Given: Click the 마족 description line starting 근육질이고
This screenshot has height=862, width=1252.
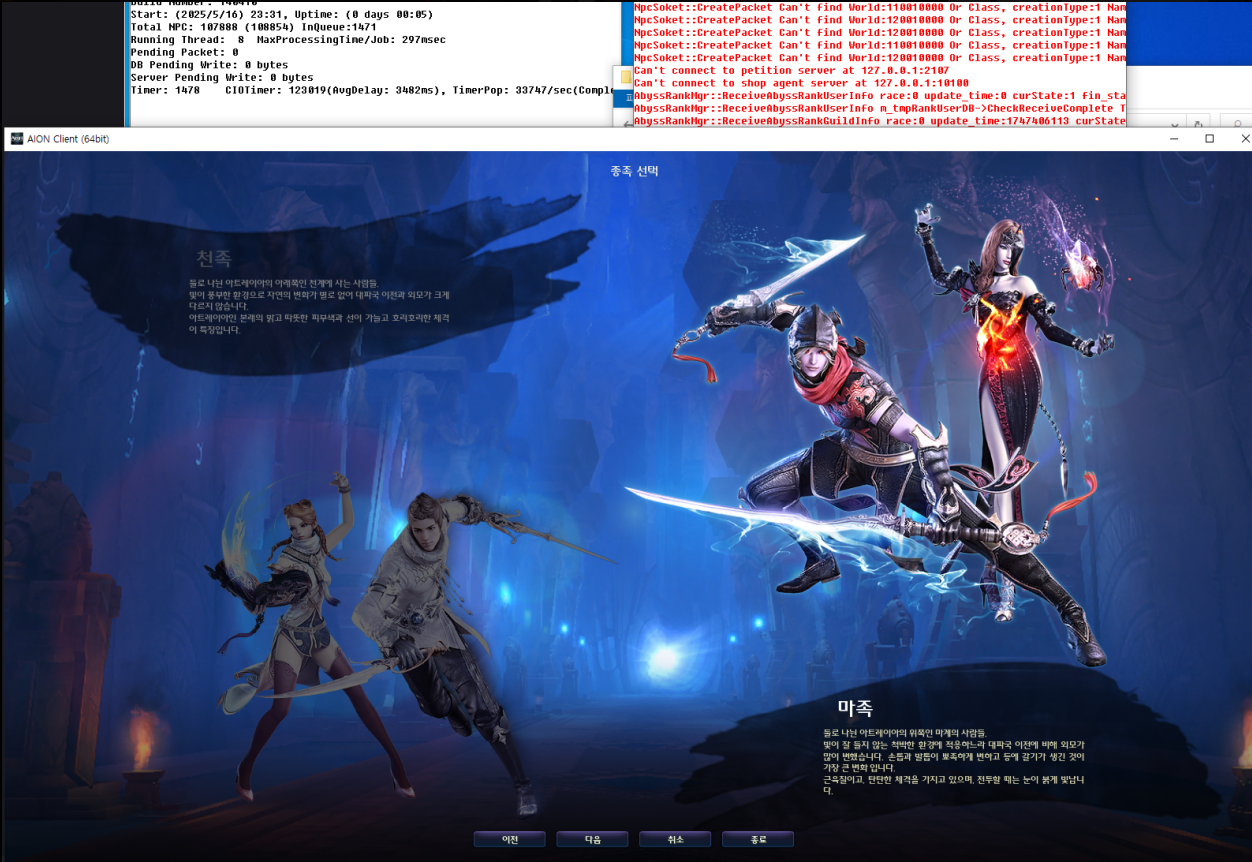Looking at the screenshot, I should pos(953,784).
